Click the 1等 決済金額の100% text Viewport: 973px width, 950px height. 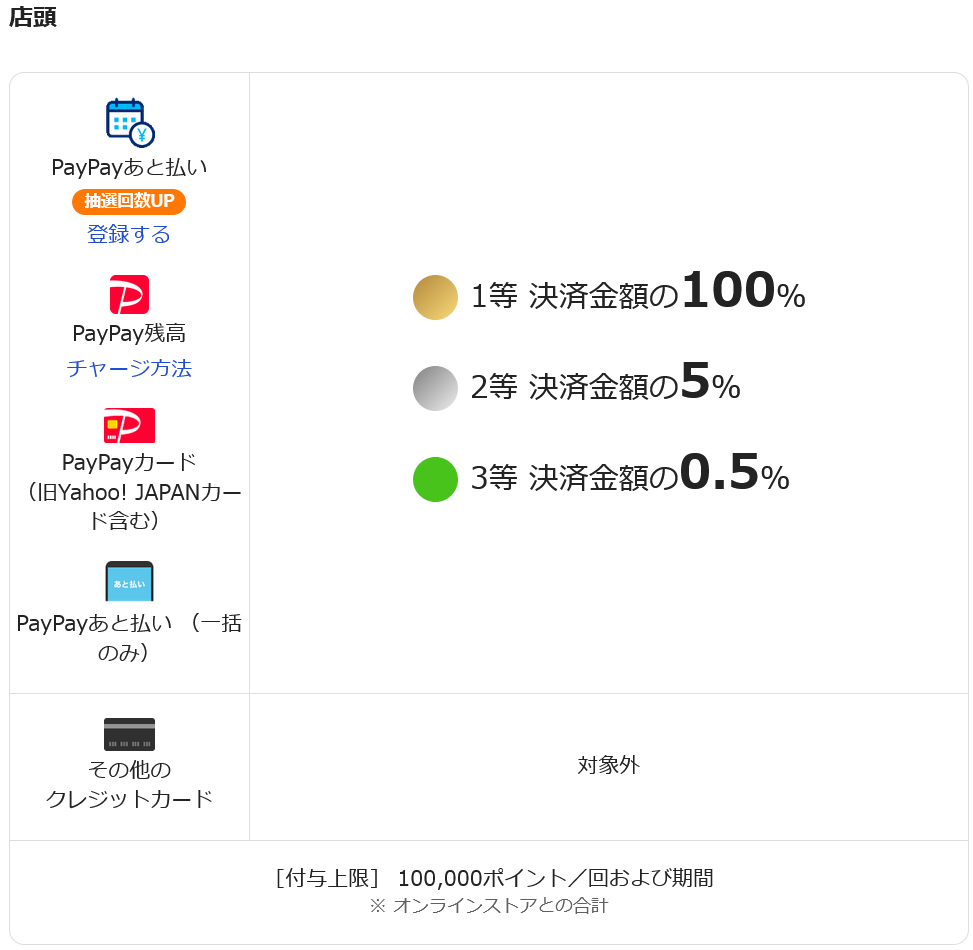(x=637, y=294)
